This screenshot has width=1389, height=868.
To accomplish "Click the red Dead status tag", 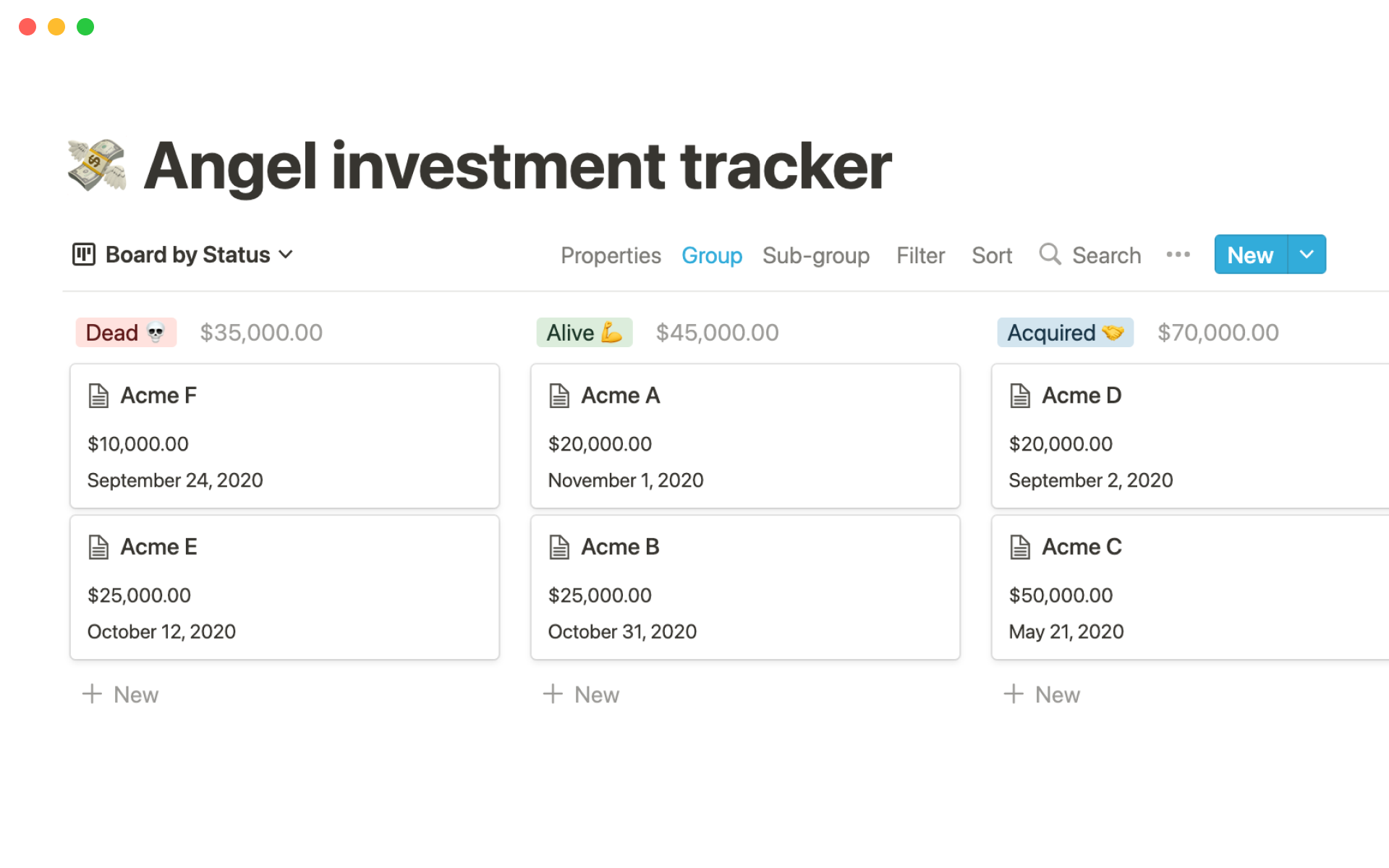I will [126, 333].
